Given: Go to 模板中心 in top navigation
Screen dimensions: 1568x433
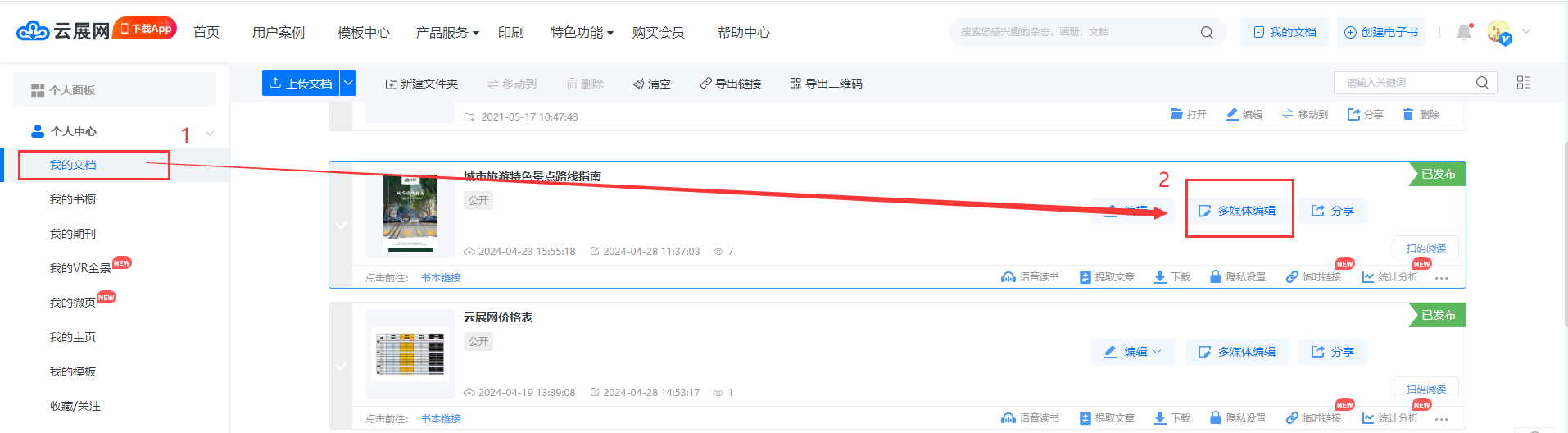Looking at the screenshot, I should (x=363, y=33).
